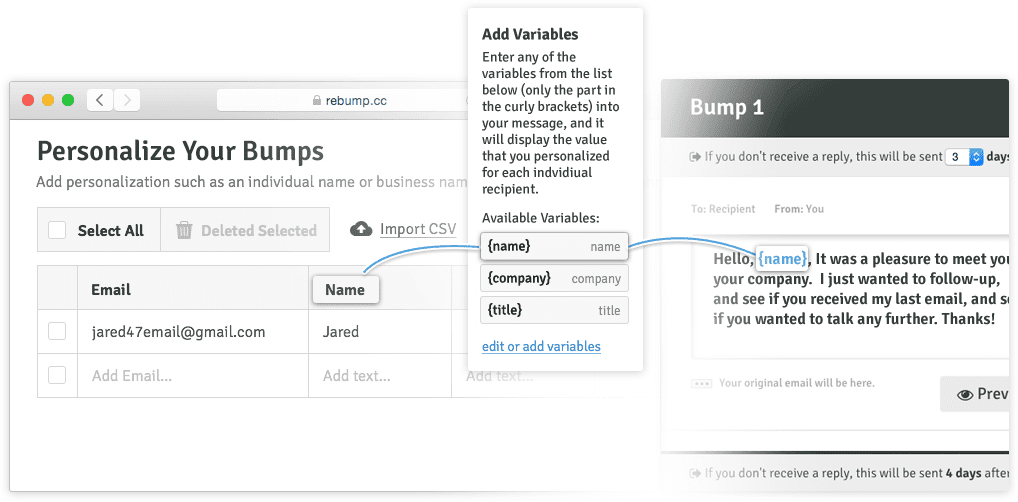Select the {company} variable row
The height and width of the screenshot is (502, 1018).
pyautogui.click(x=554, y=278)
